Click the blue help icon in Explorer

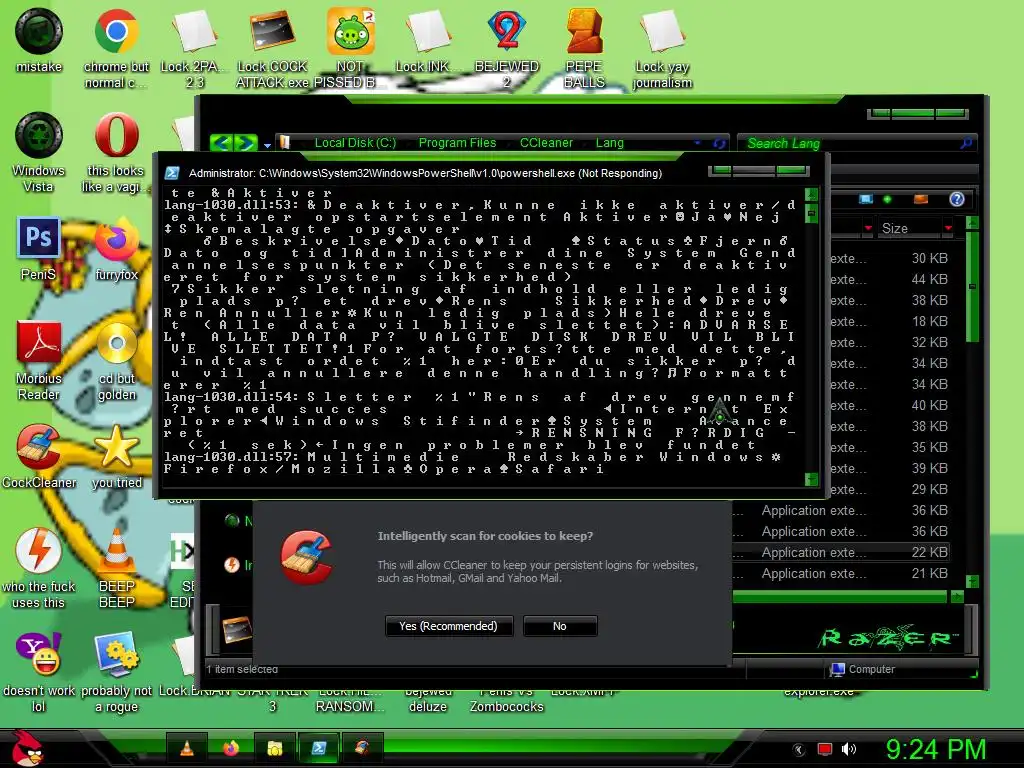[x=957, y=199]
